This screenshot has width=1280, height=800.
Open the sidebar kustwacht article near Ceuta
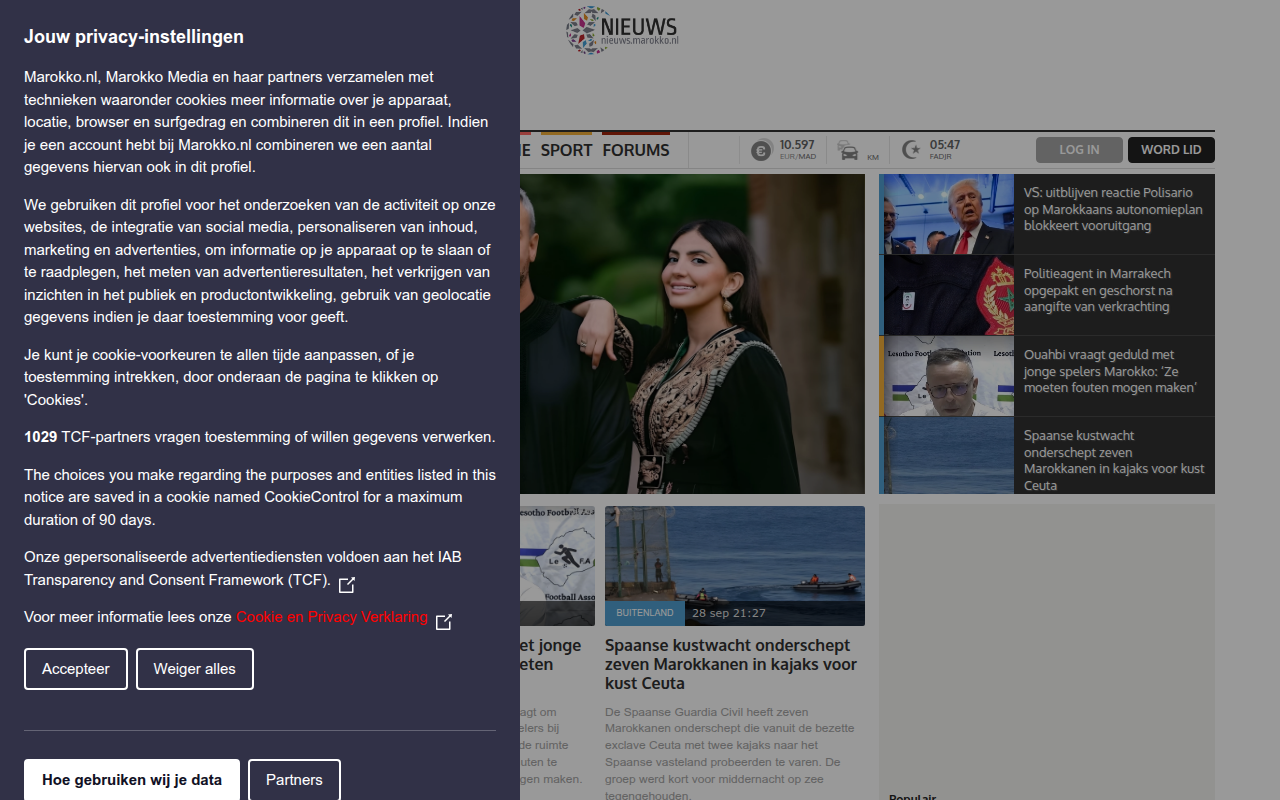point(1114,460)
